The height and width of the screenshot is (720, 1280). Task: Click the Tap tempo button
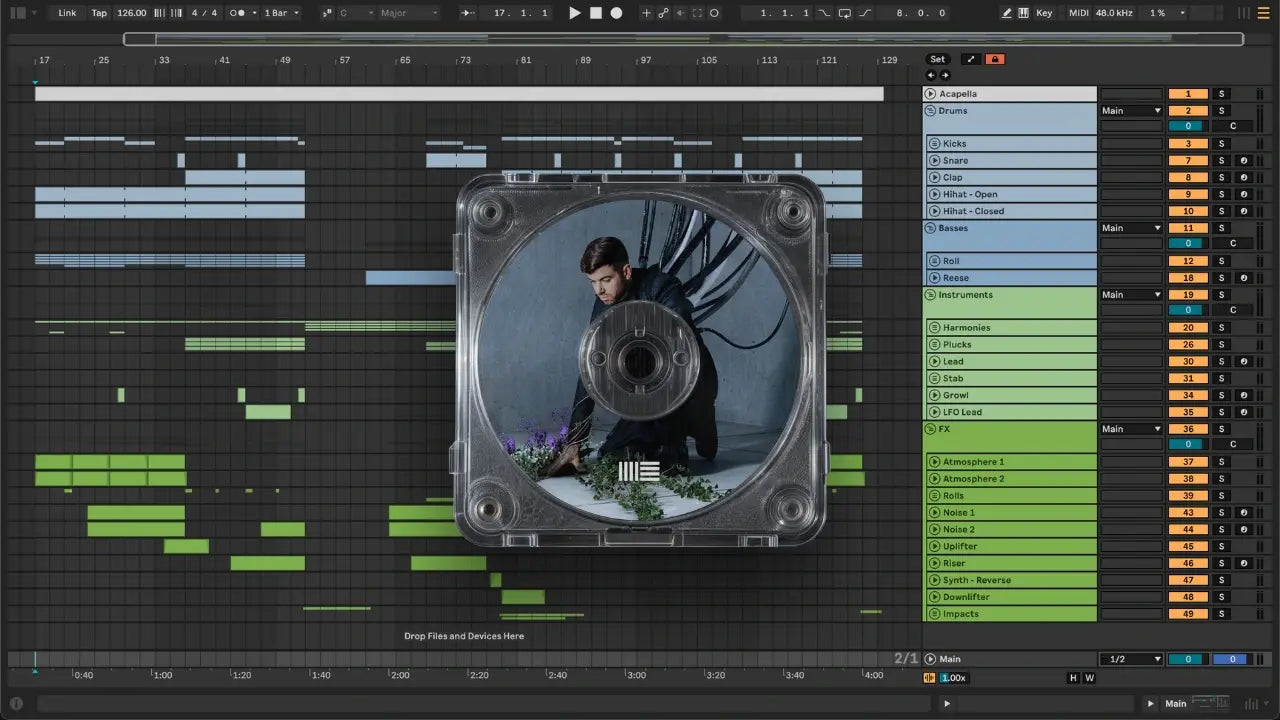[x=99, y=13]
